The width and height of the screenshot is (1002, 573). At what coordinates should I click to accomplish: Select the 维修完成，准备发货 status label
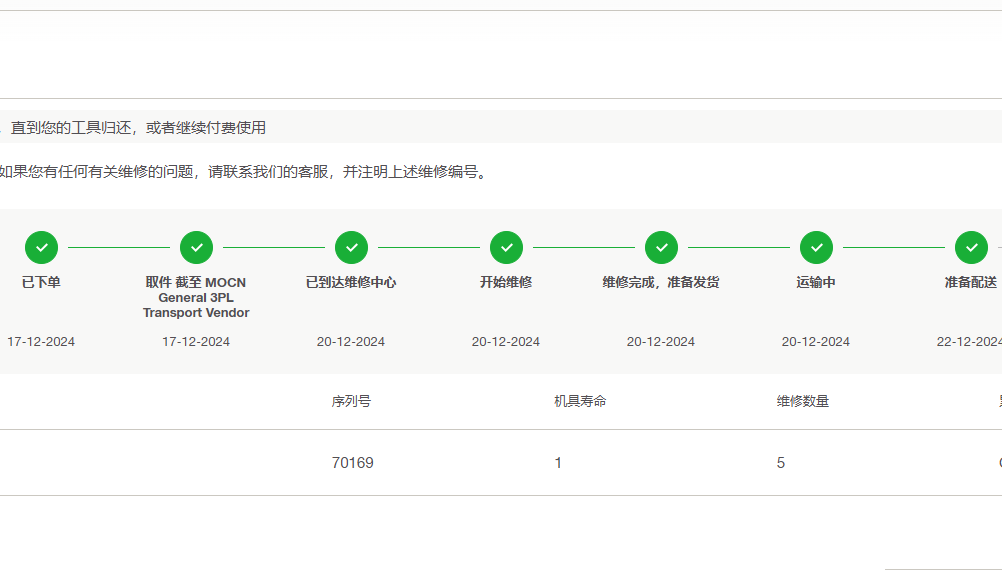[x=661, y=282]
